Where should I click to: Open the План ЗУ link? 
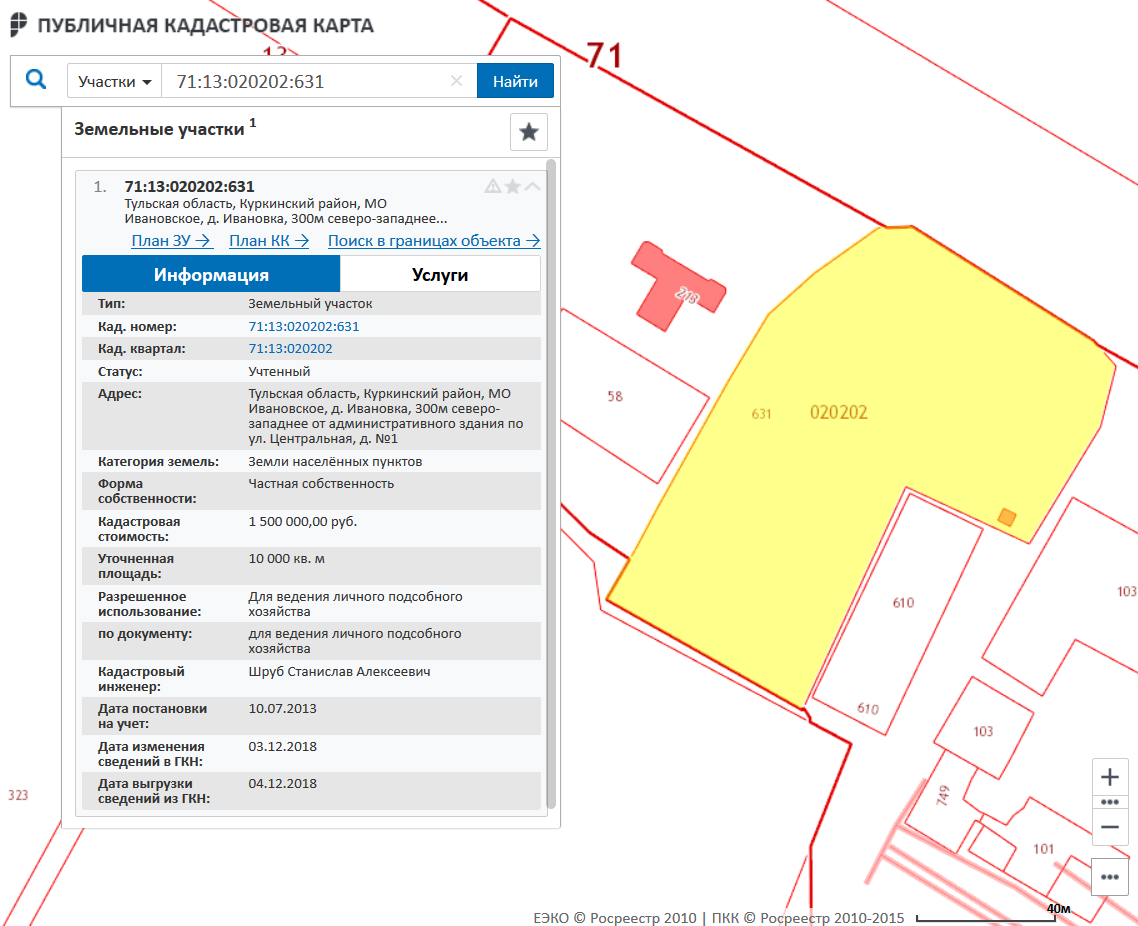pyautogui.click(x=172, y=241)
